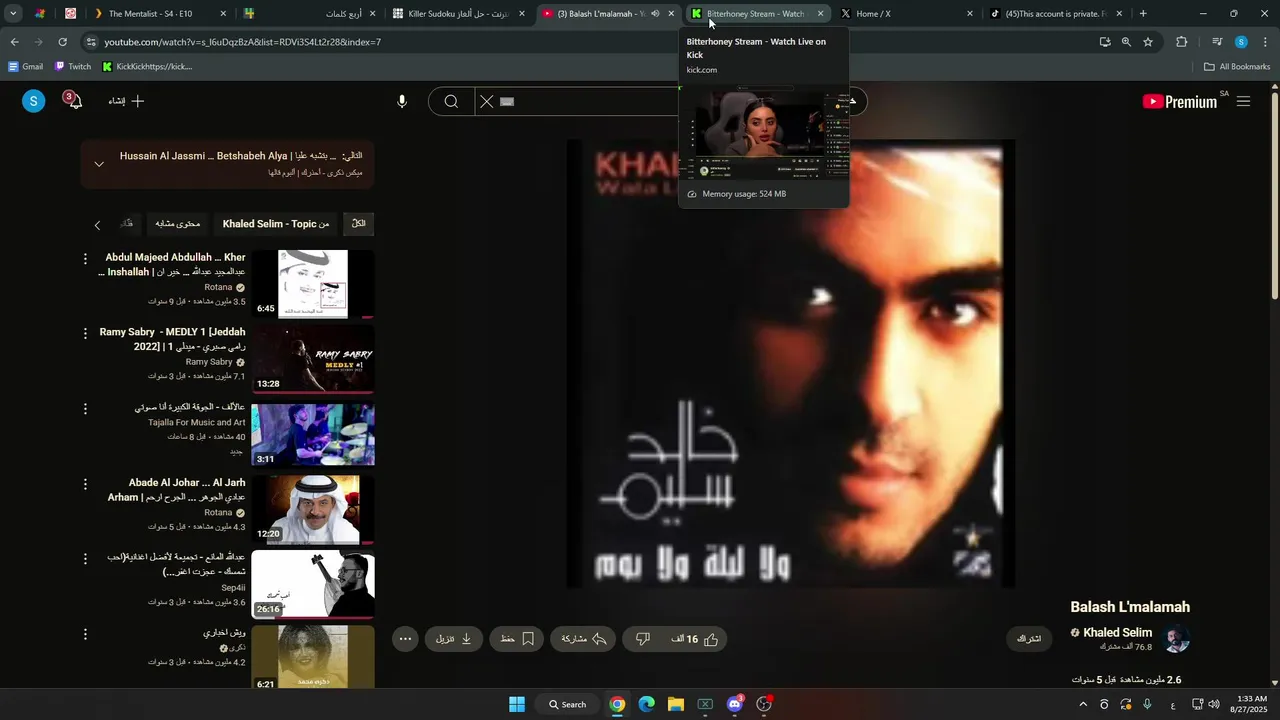Open the Khaled Selim channel name link
The width and height of the screenshot is (1280, 720).
click(x=1117, y=632)
